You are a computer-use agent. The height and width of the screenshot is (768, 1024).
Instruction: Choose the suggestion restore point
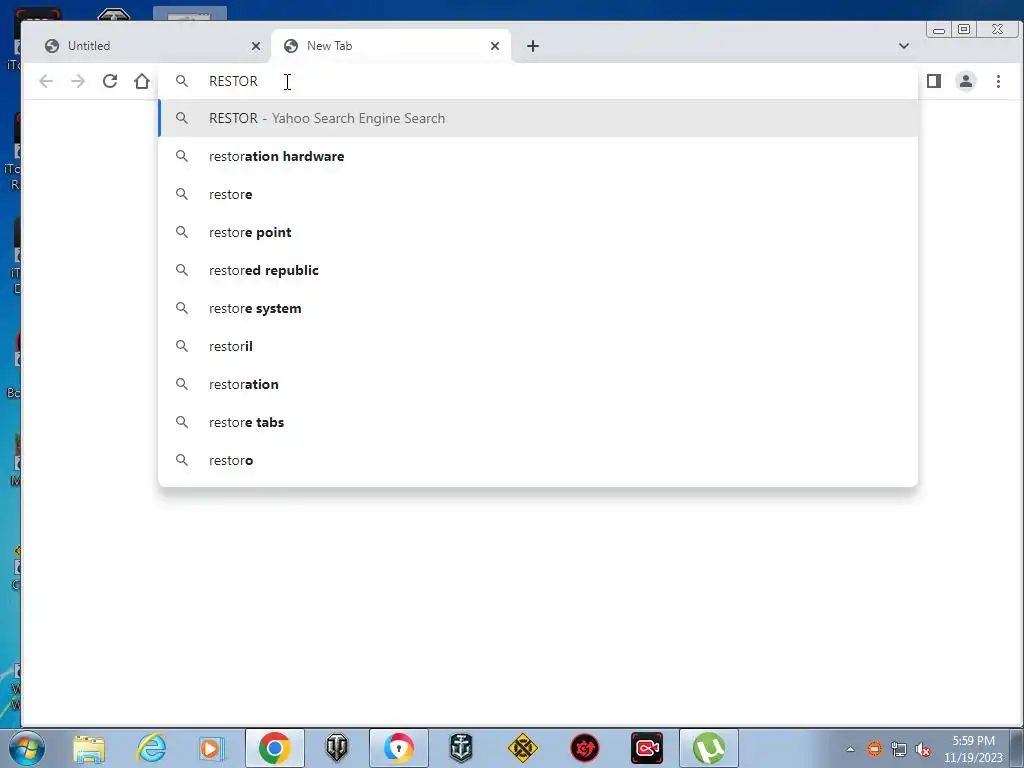pyautogui.click(x=538, y=232)
